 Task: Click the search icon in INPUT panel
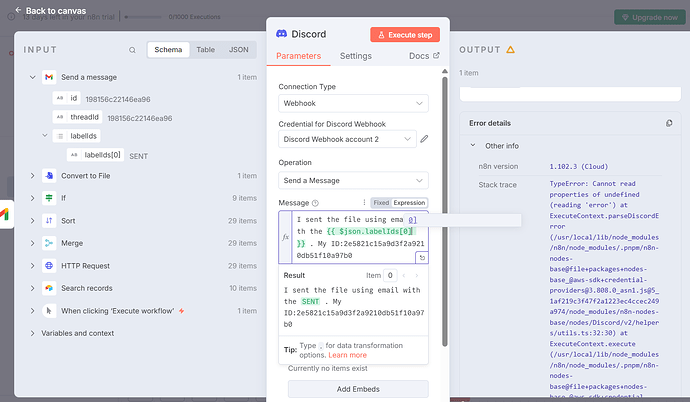132,50
